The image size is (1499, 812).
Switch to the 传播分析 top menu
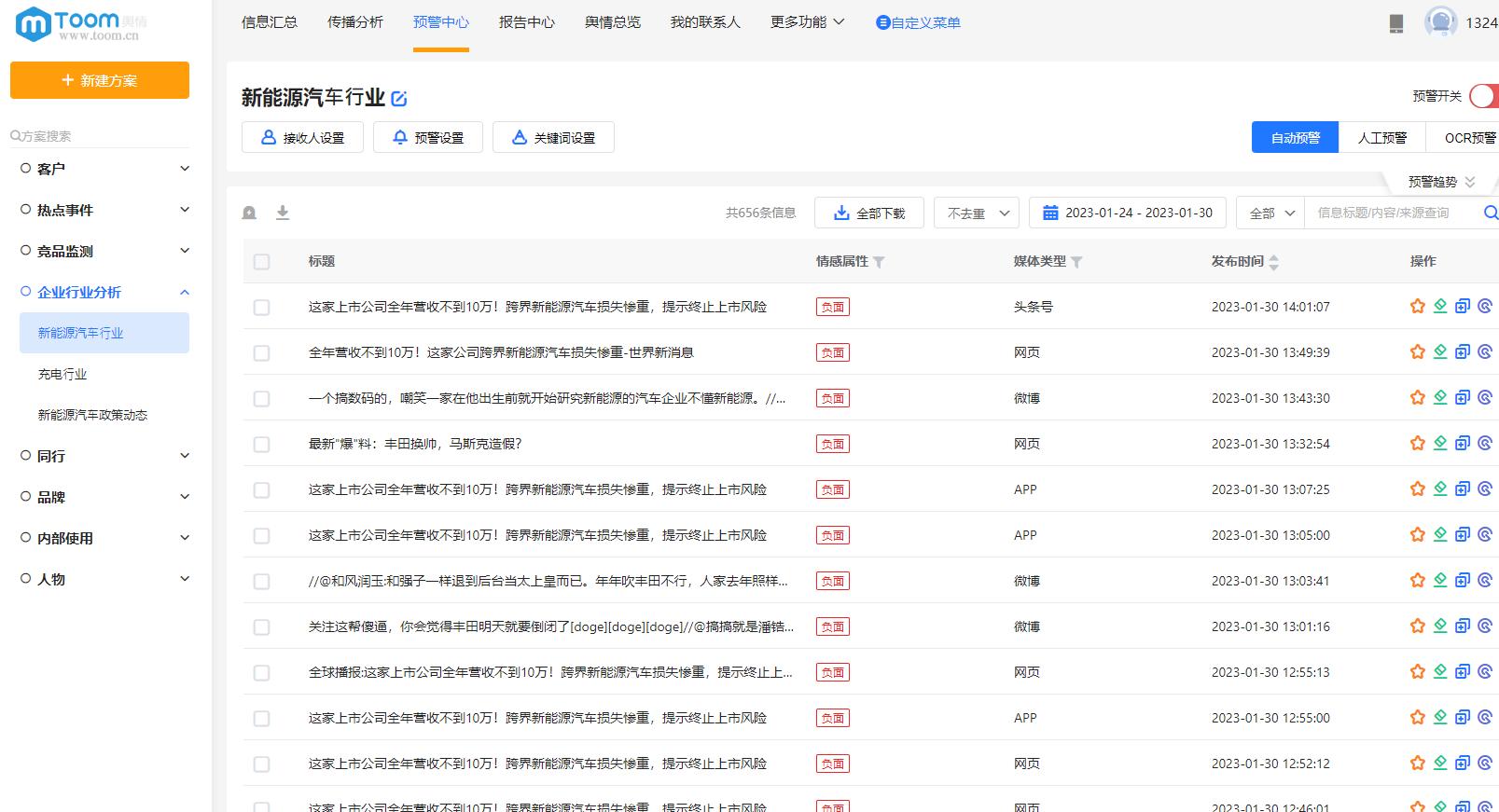point(355,22)
